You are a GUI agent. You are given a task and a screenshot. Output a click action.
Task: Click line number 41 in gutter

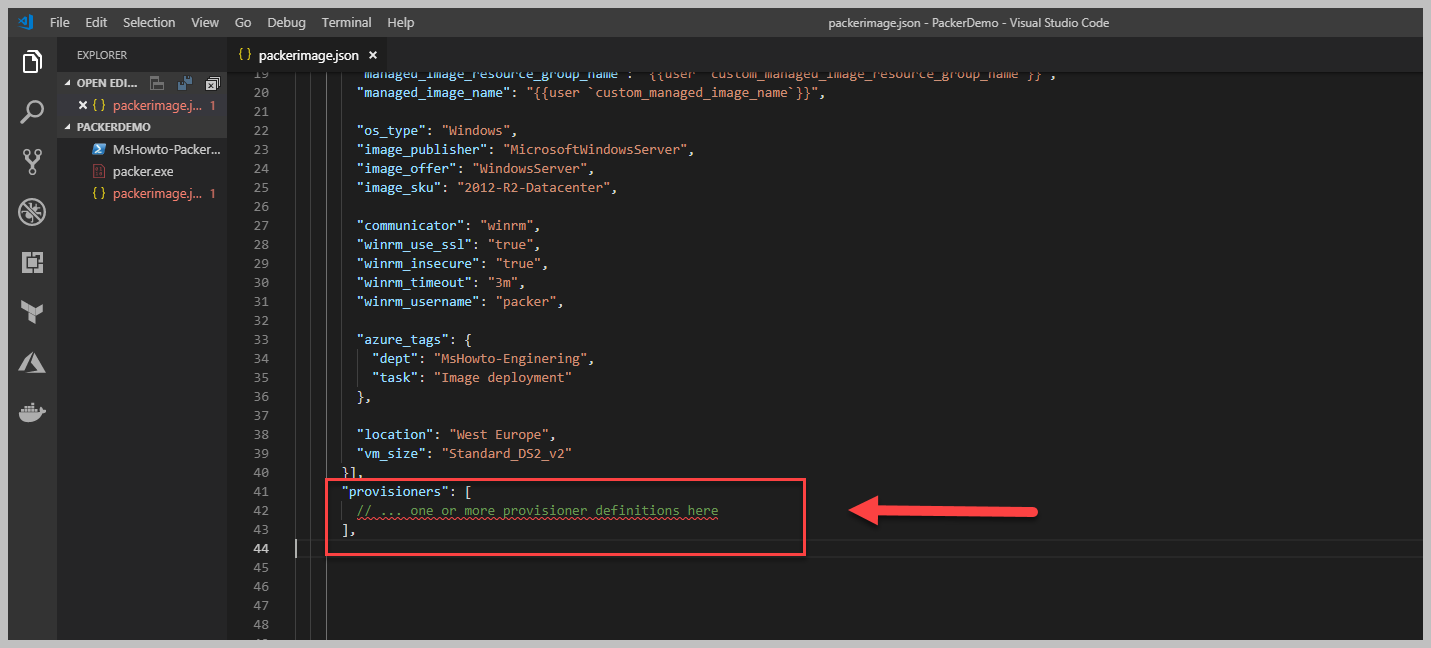point(260,491)
